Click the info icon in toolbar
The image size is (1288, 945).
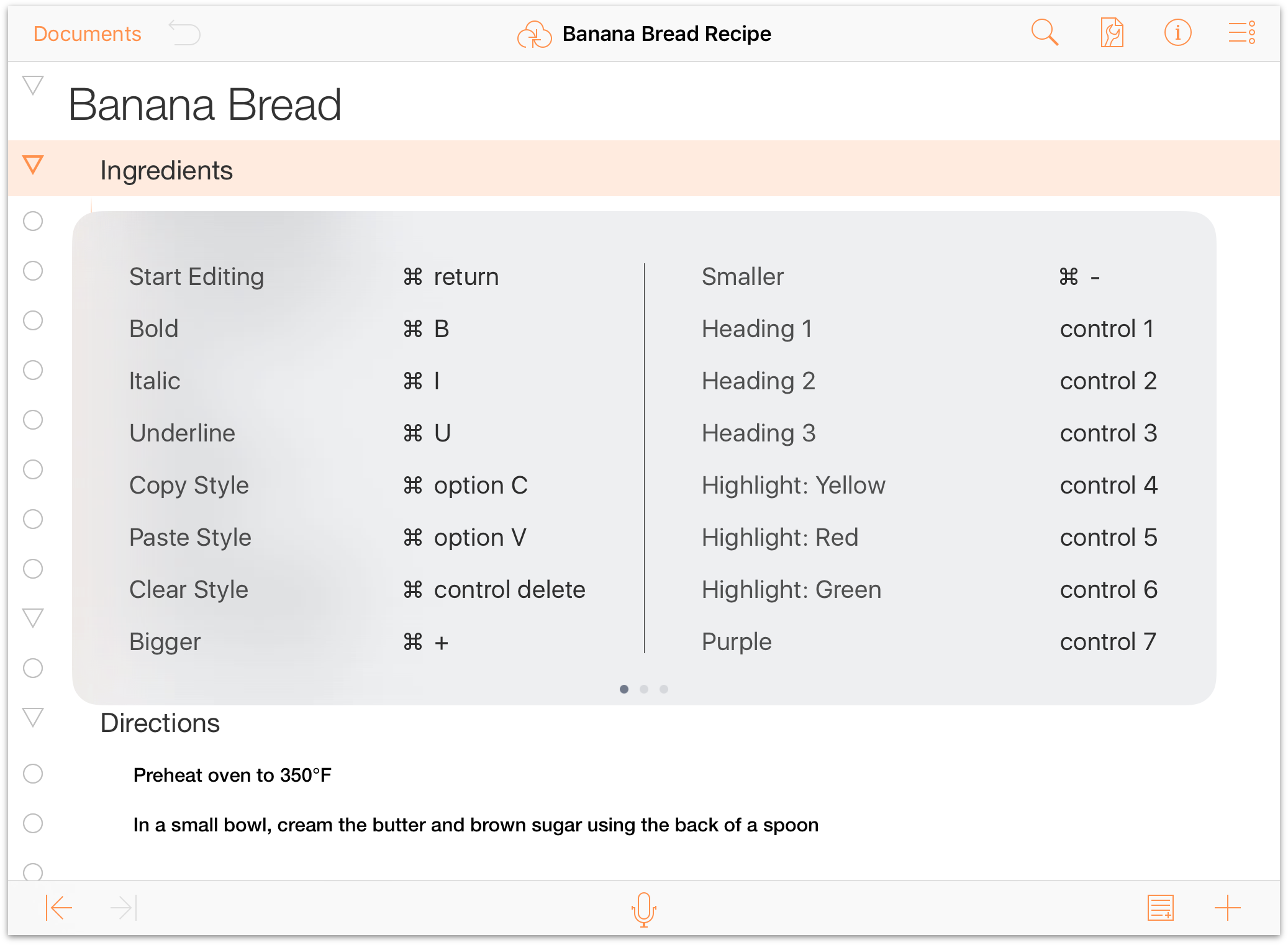pos(1178,33)
